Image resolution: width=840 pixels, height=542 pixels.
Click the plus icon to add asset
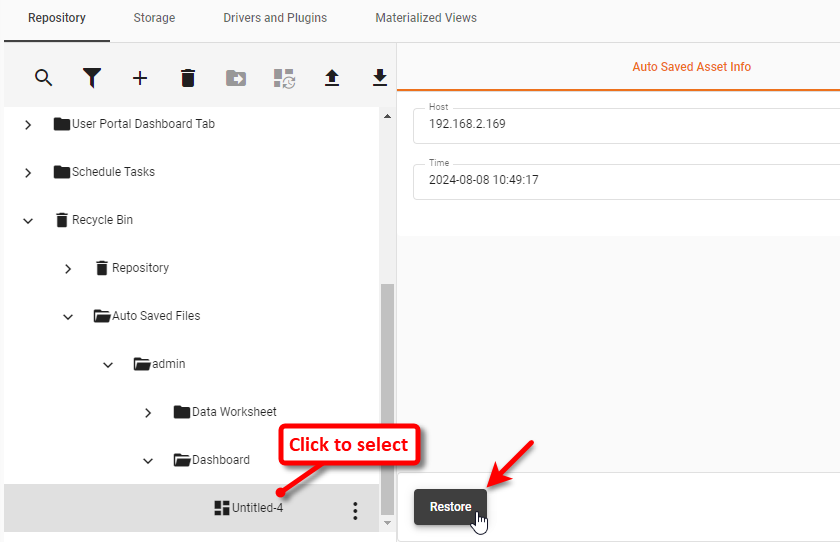pyautogui.click(x=140, y=78)
